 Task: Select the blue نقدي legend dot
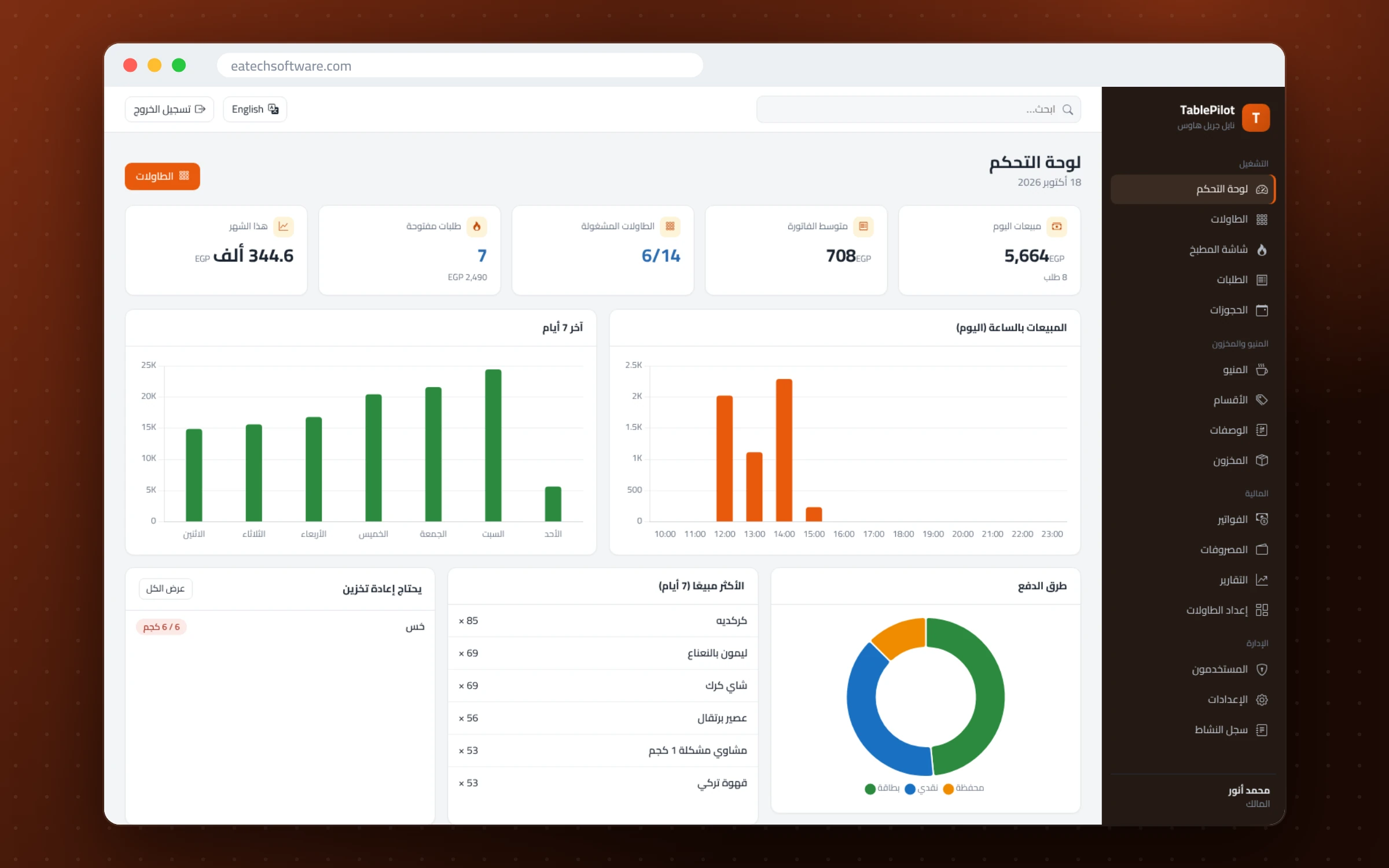[910, 789]
